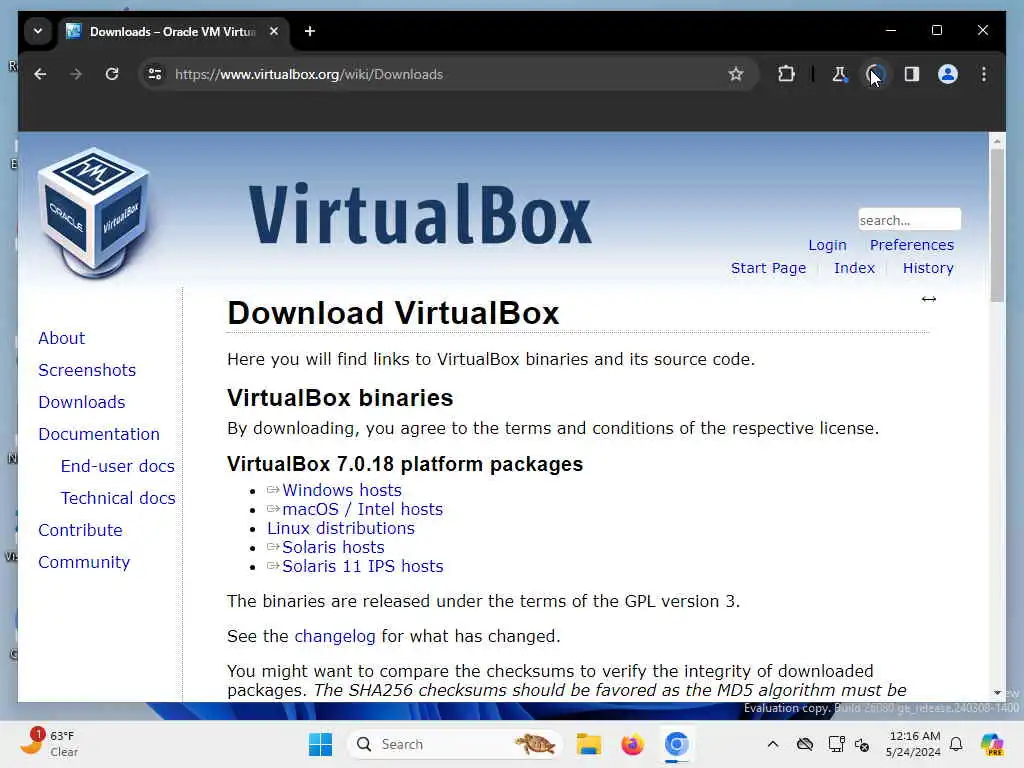Open Contribute in the sidebar

coord(80,530)
